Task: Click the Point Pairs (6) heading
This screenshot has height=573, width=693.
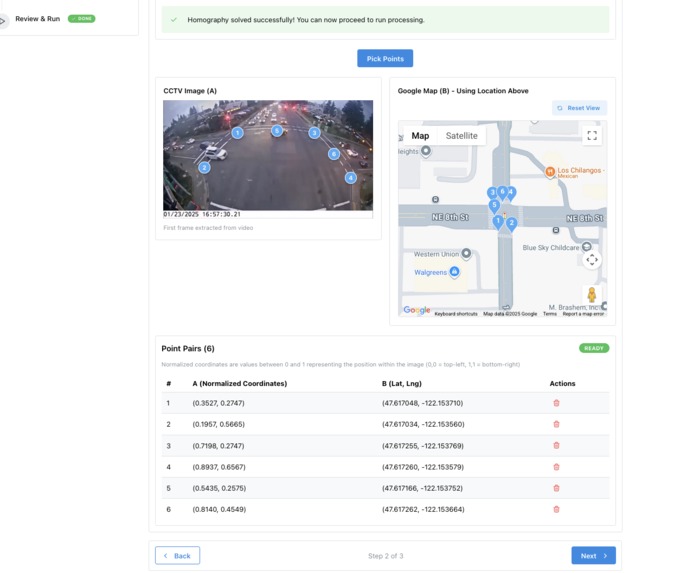Action: coord(188,348)
